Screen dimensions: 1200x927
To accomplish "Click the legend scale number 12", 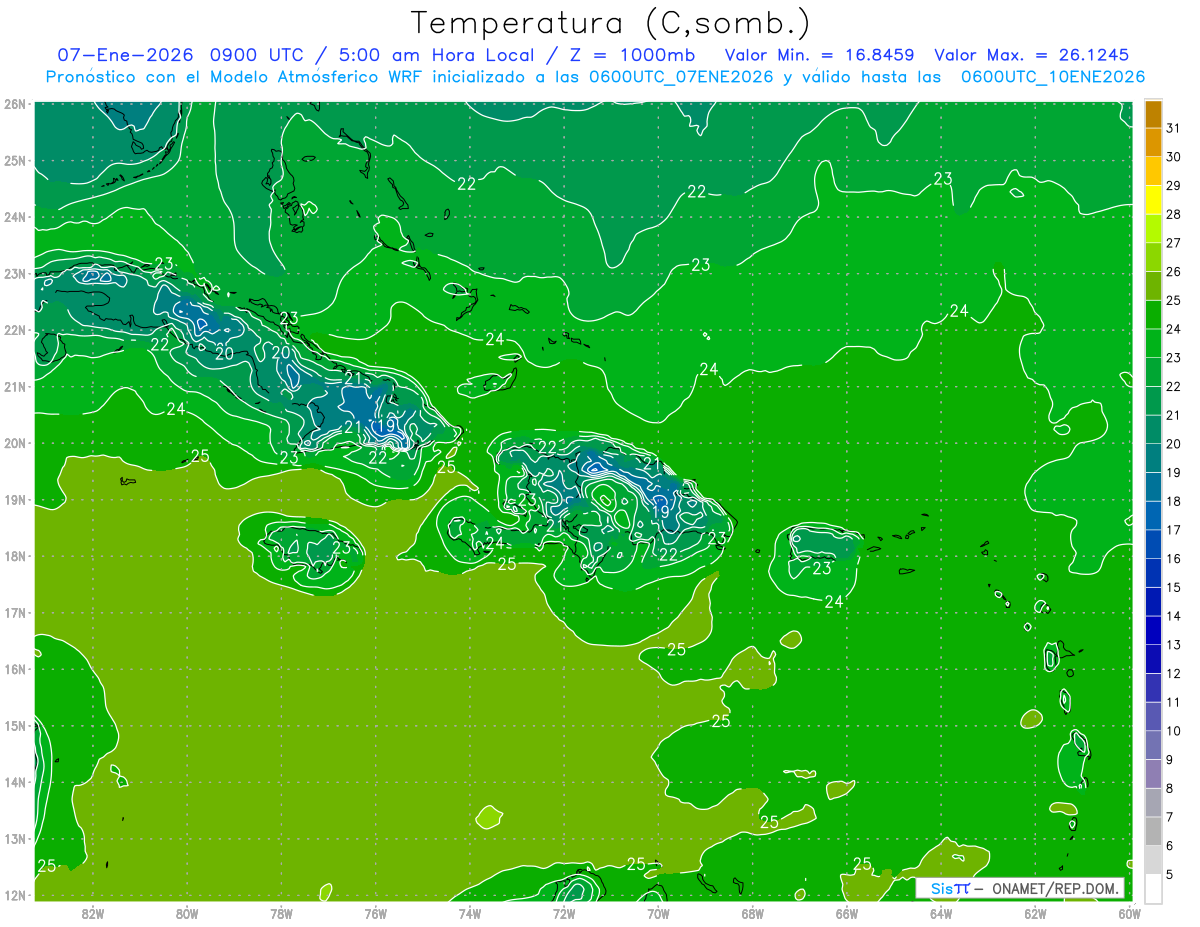I will 1174,674.
